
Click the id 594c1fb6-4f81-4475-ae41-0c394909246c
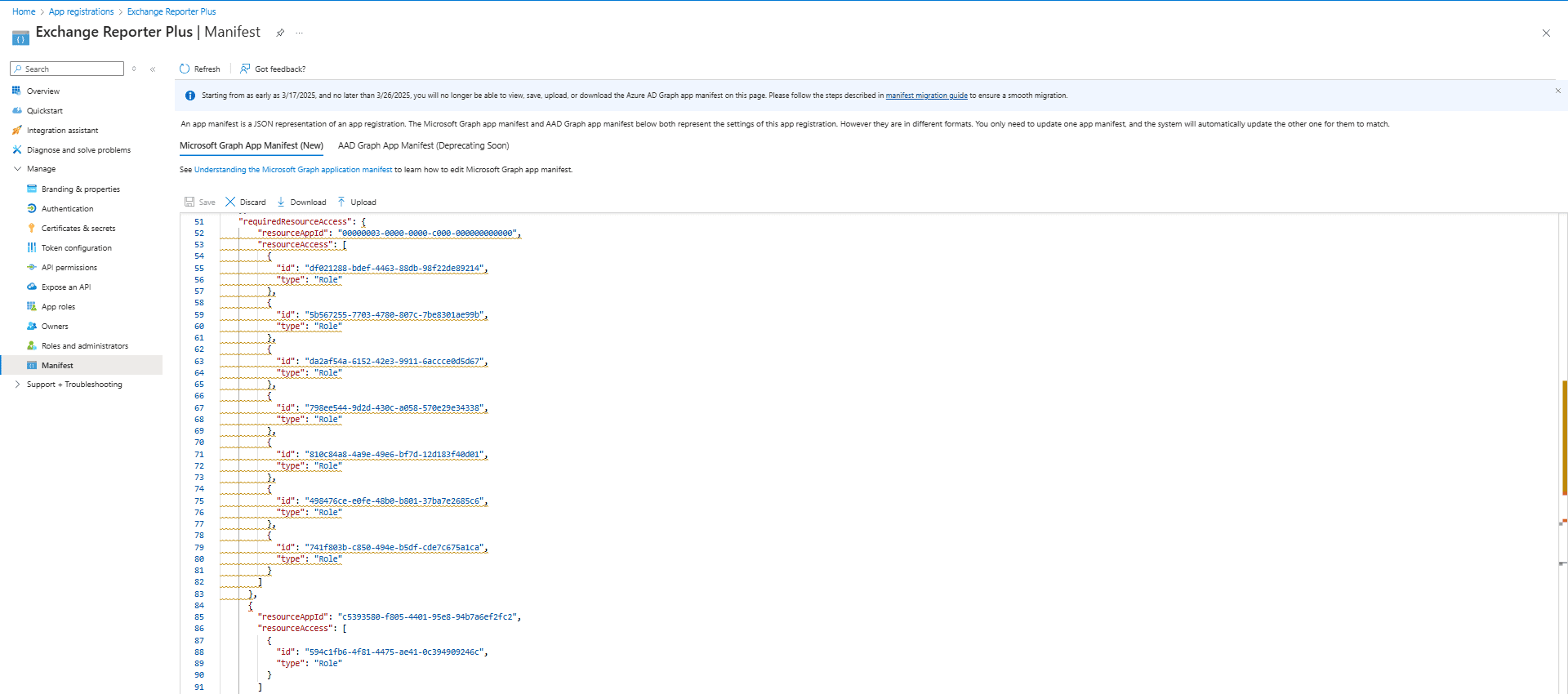(x=394, y=652)
